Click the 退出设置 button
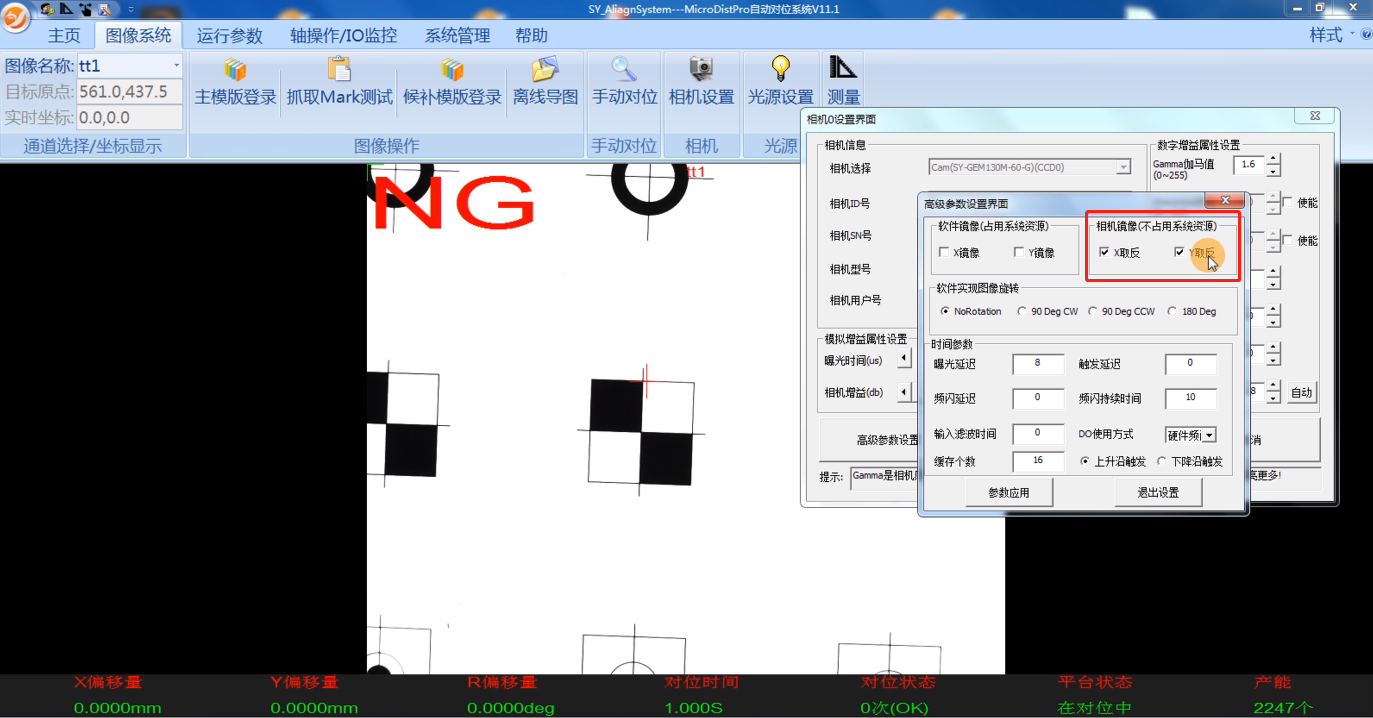The width and height of the screenshot is (1373, 718). click(x=1157, y=492)
